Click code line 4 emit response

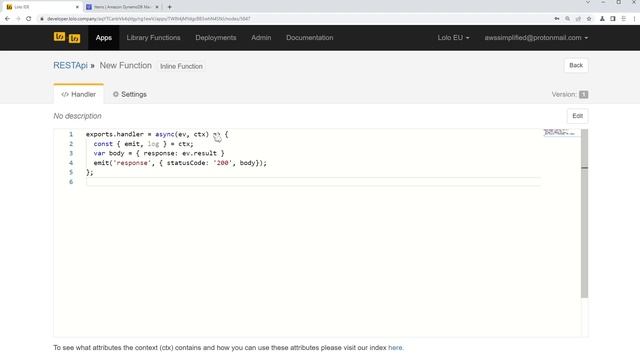(180, 163)
